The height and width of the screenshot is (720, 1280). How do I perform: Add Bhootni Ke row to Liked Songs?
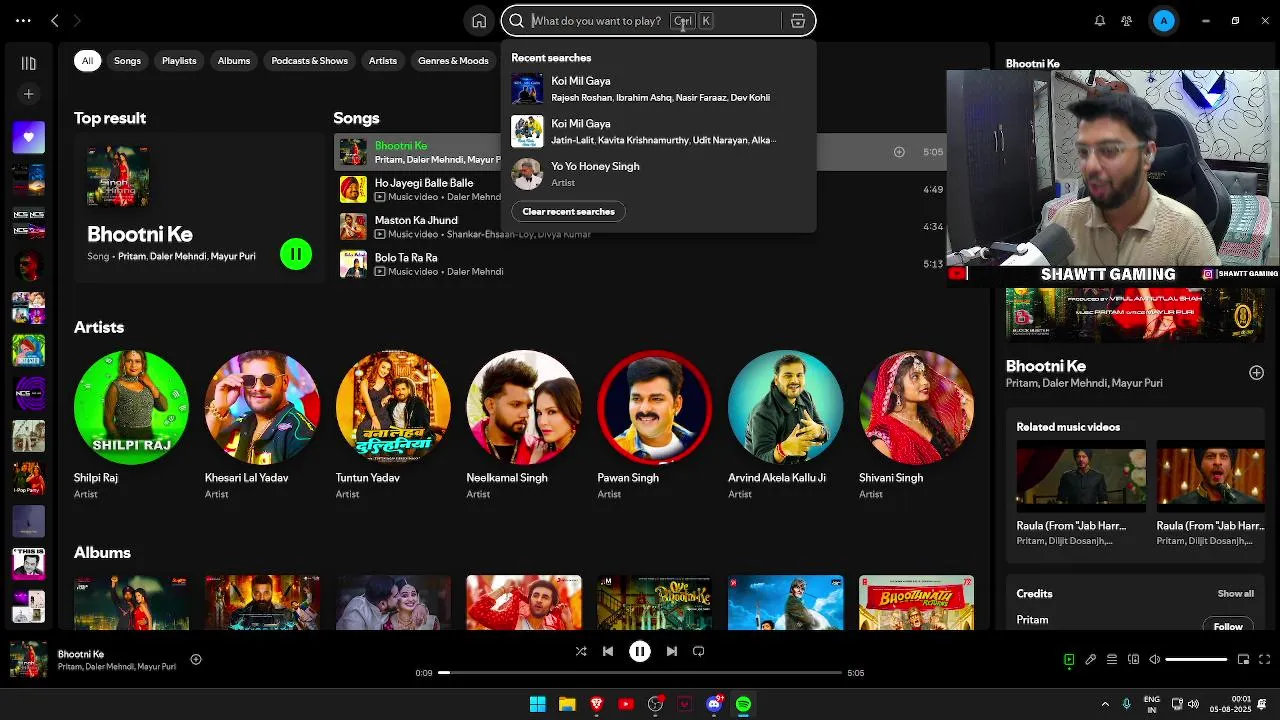coord(899,152)
